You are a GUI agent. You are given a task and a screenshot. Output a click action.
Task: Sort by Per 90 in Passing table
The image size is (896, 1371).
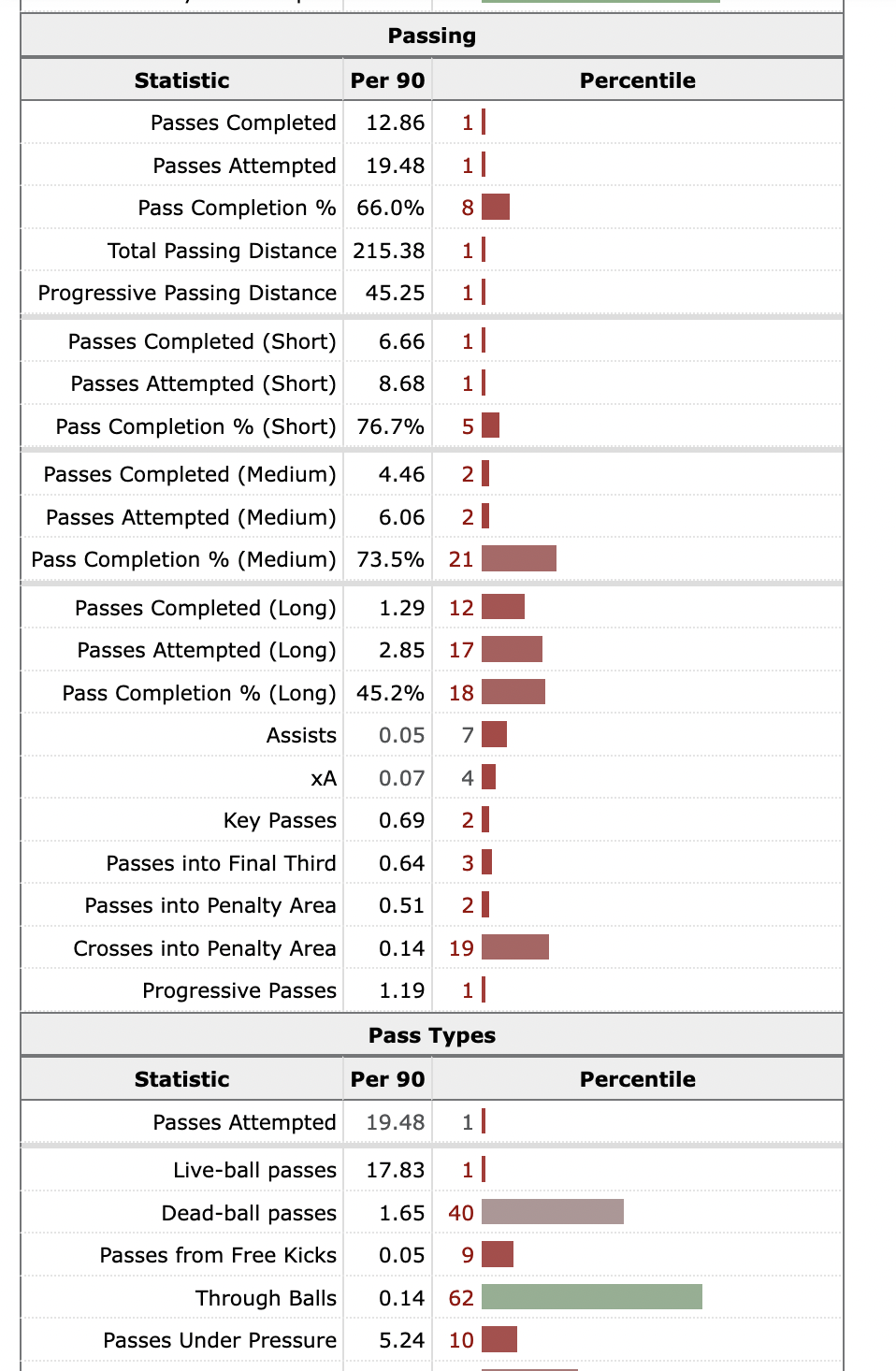(x=387, y=80)
